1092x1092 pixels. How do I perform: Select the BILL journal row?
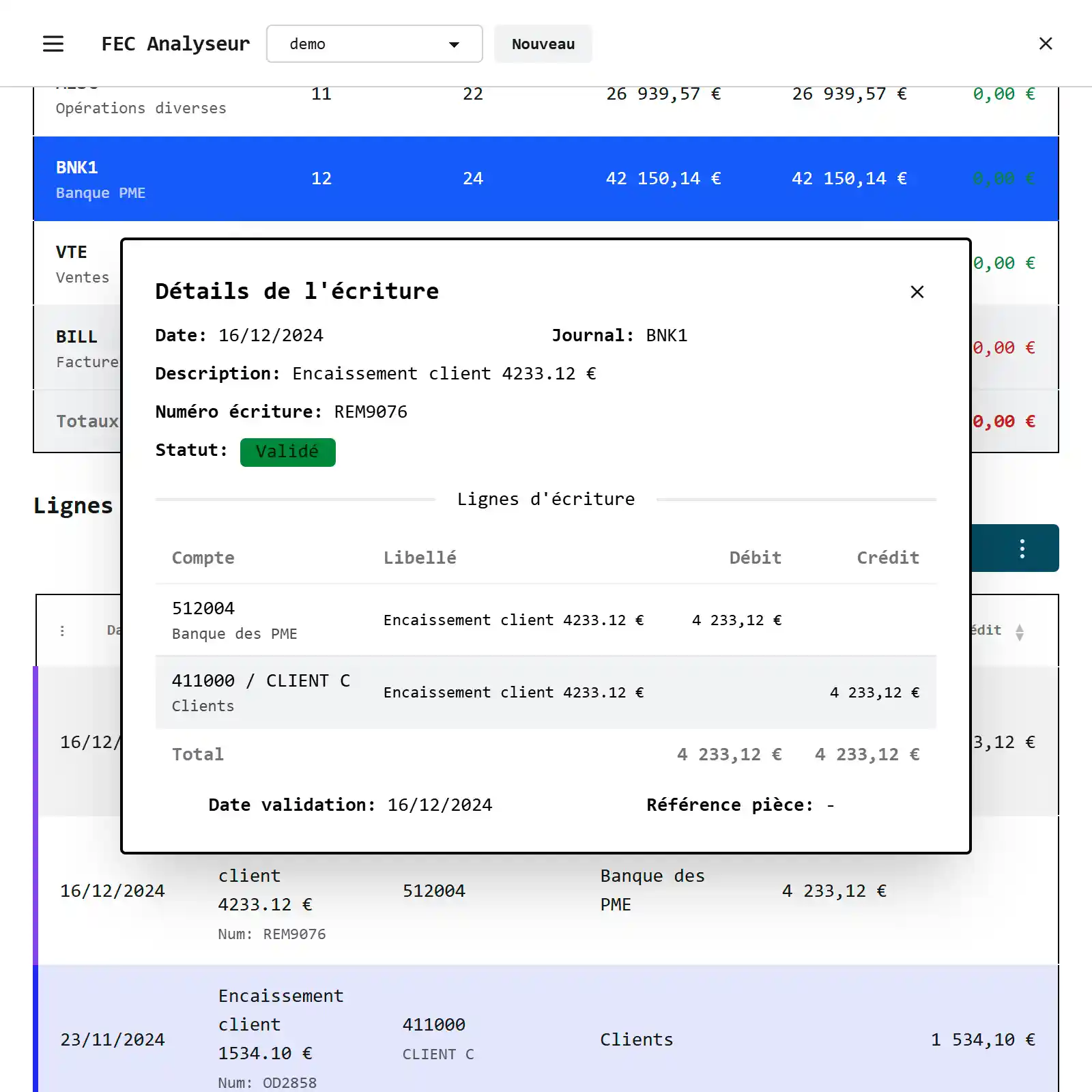click(76, 348)
